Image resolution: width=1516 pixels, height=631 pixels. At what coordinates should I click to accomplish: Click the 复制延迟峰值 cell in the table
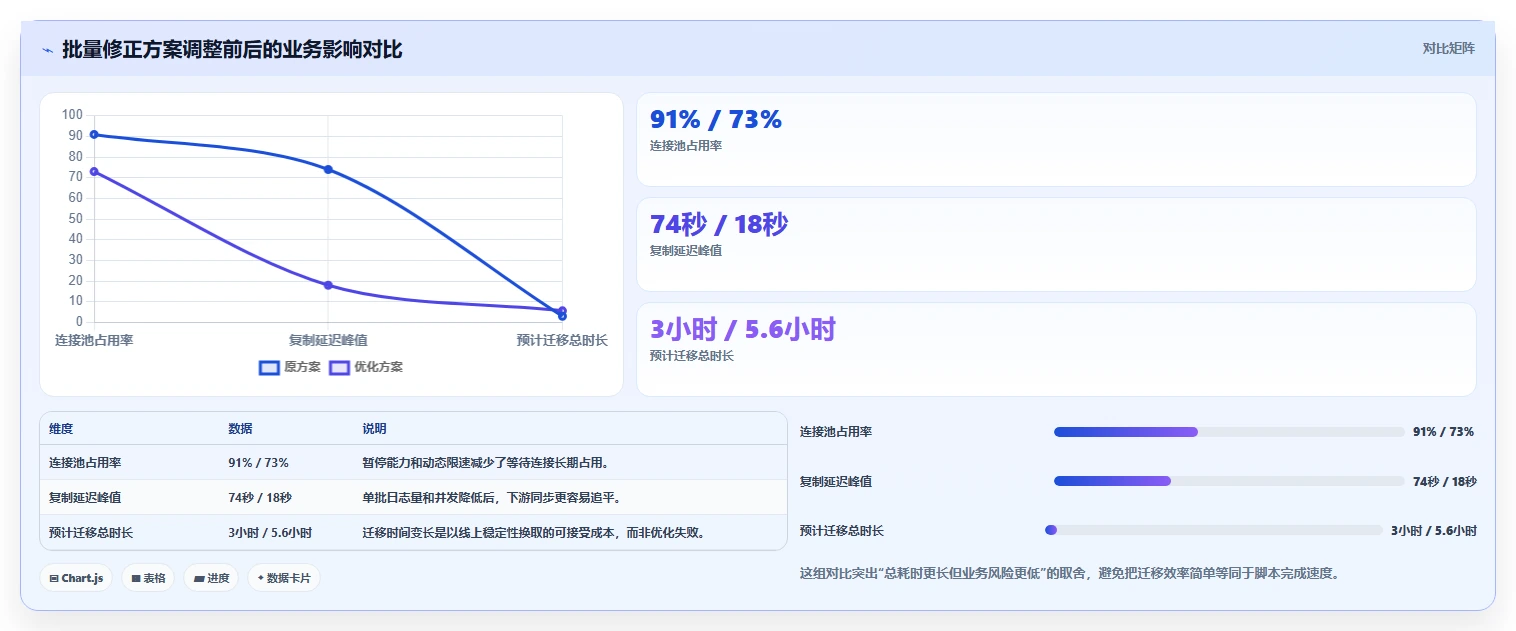click(x=85, y=497)
